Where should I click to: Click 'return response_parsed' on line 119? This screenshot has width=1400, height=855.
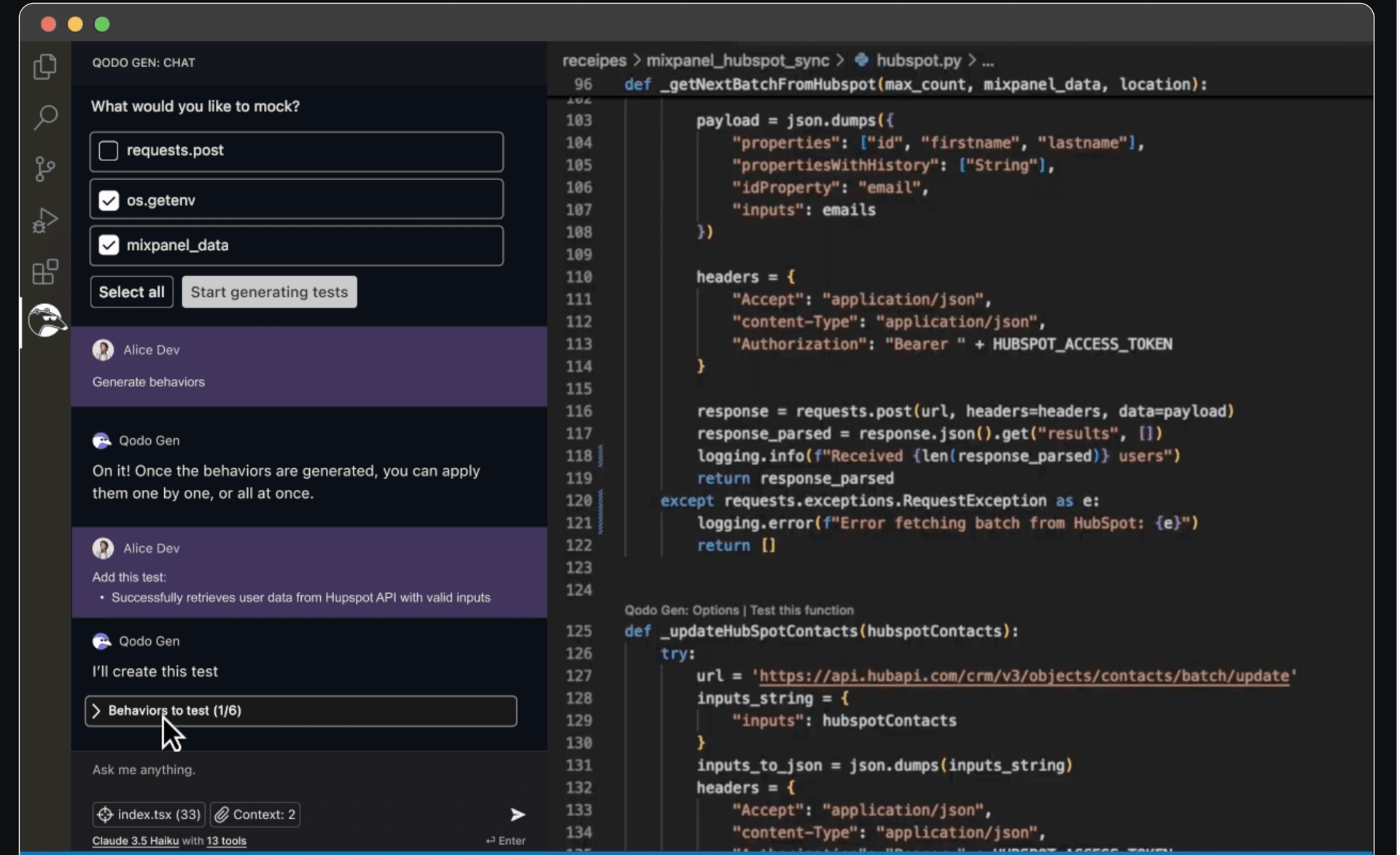[795, 478]
